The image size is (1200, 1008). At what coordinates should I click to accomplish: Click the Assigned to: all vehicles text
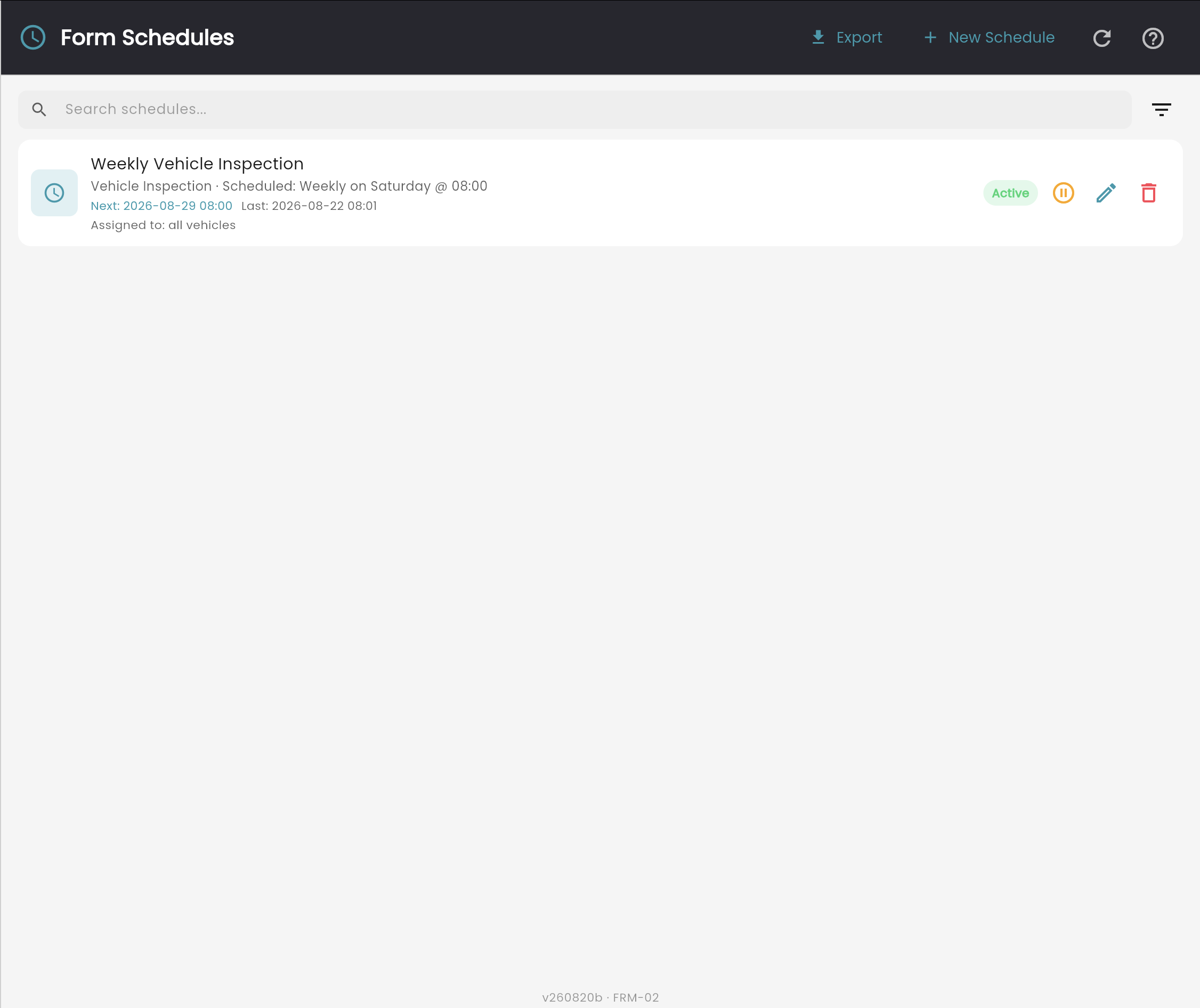point(163,225)
